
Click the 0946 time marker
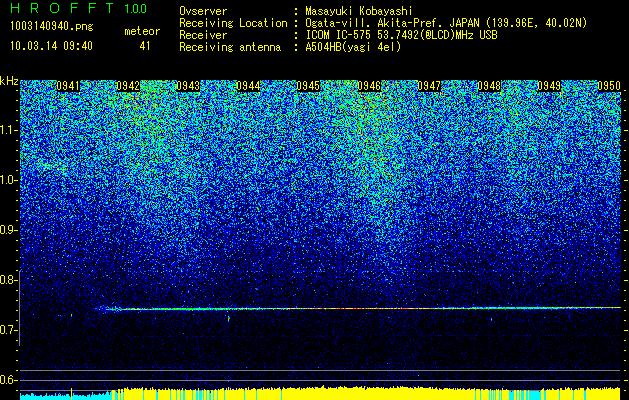(369, 86)
